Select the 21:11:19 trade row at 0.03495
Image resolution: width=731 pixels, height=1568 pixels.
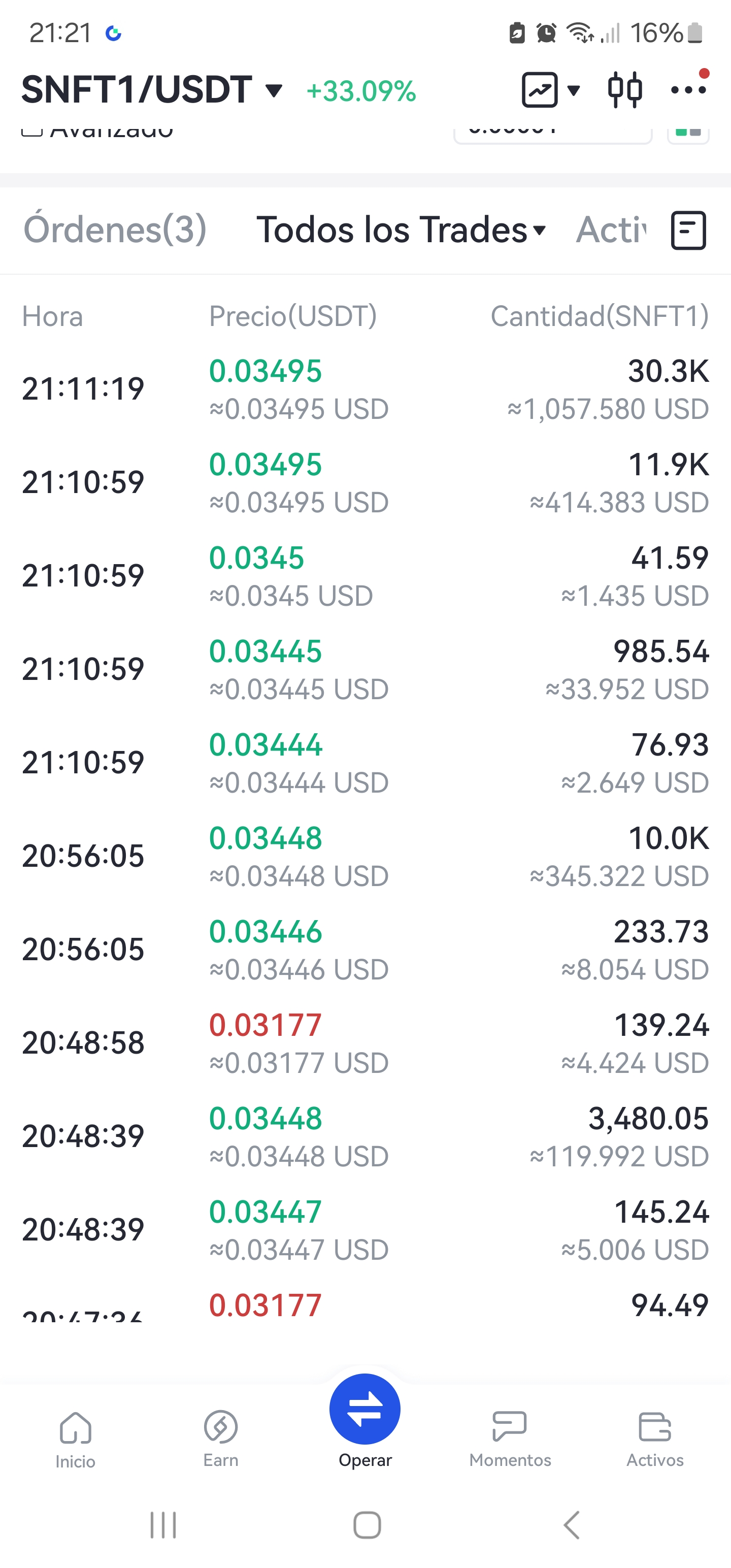pos(365,389)
